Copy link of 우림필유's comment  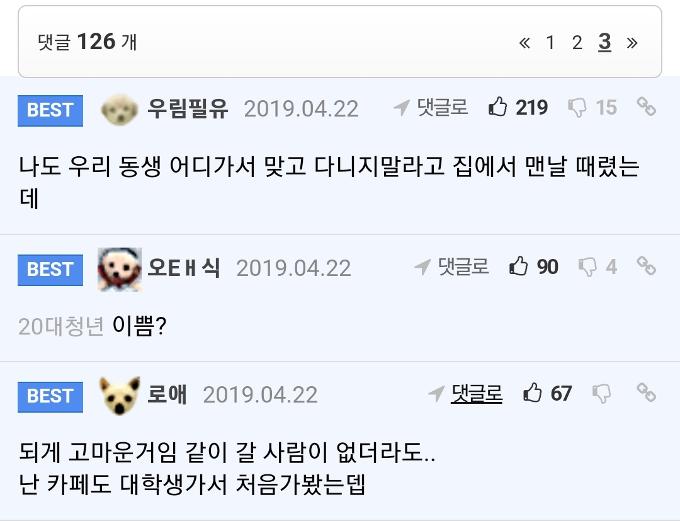point(647,107)
